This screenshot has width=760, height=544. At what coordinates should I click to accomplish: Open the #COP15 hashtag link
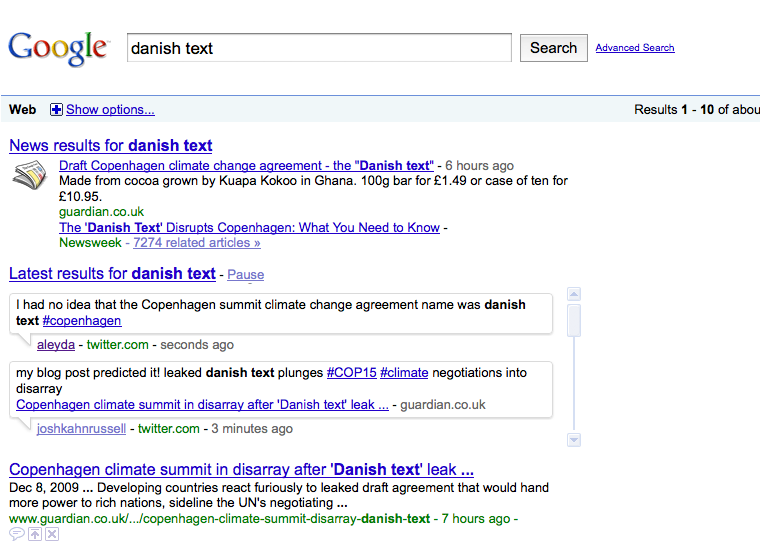click(x=351, y=372)
